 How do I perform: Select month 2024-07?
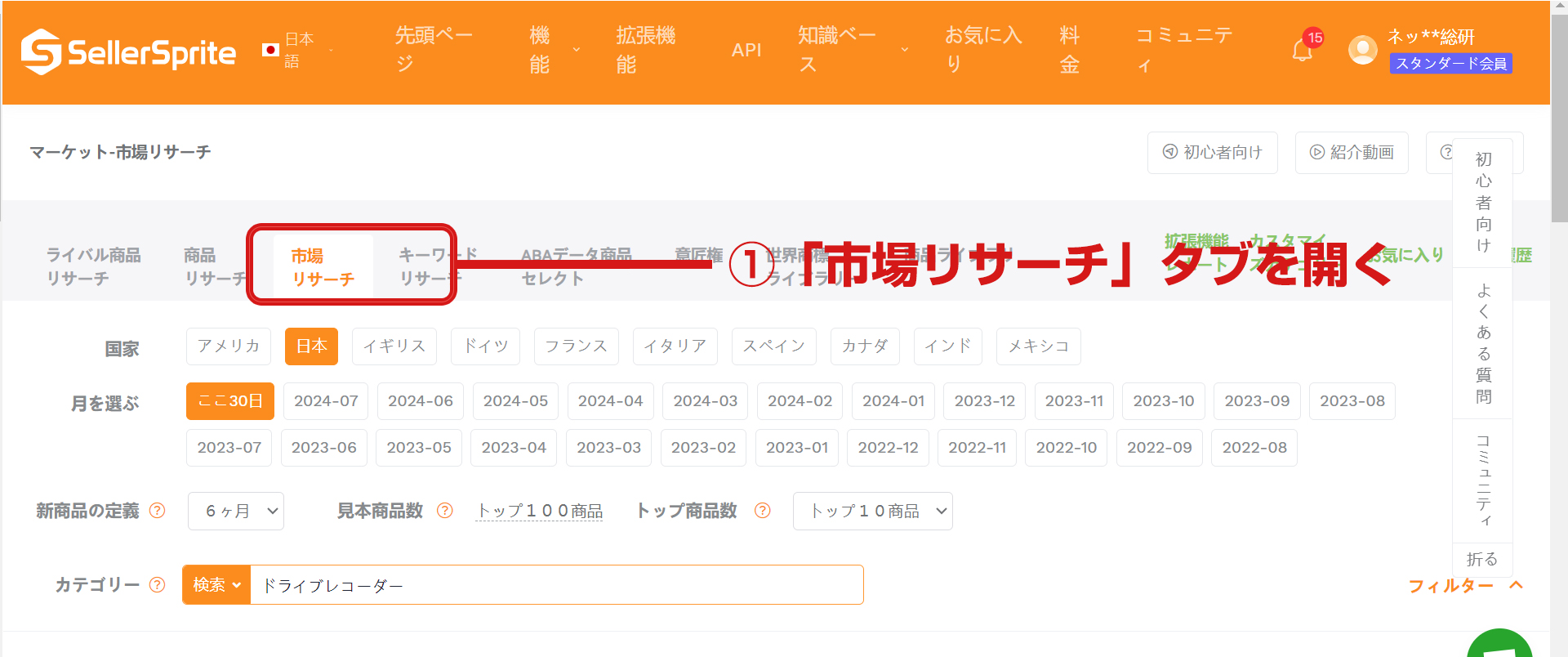(x=326, y=401)
